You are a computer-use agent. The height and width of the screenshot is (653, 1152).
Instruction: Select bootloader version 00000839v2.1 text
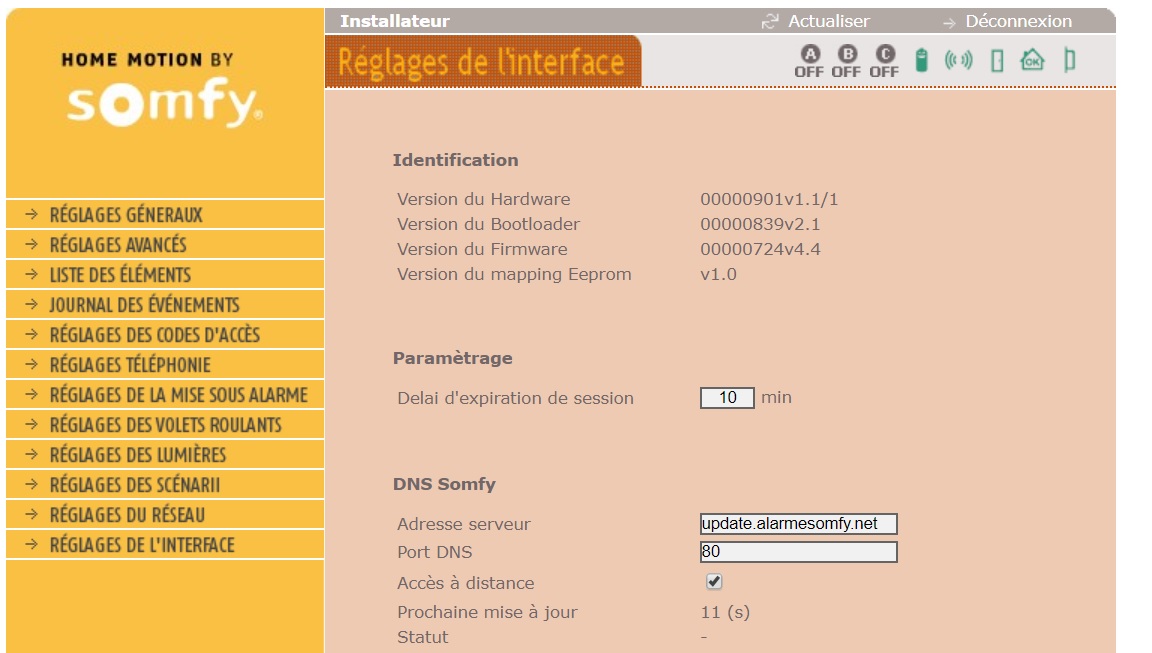pos(760,224)
